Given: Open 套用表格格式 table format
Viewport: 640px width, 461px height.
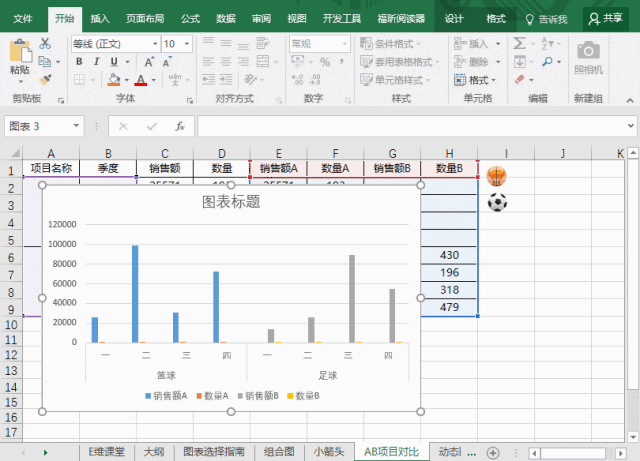Looking at the screenshot, I should (x=399, y=62).
